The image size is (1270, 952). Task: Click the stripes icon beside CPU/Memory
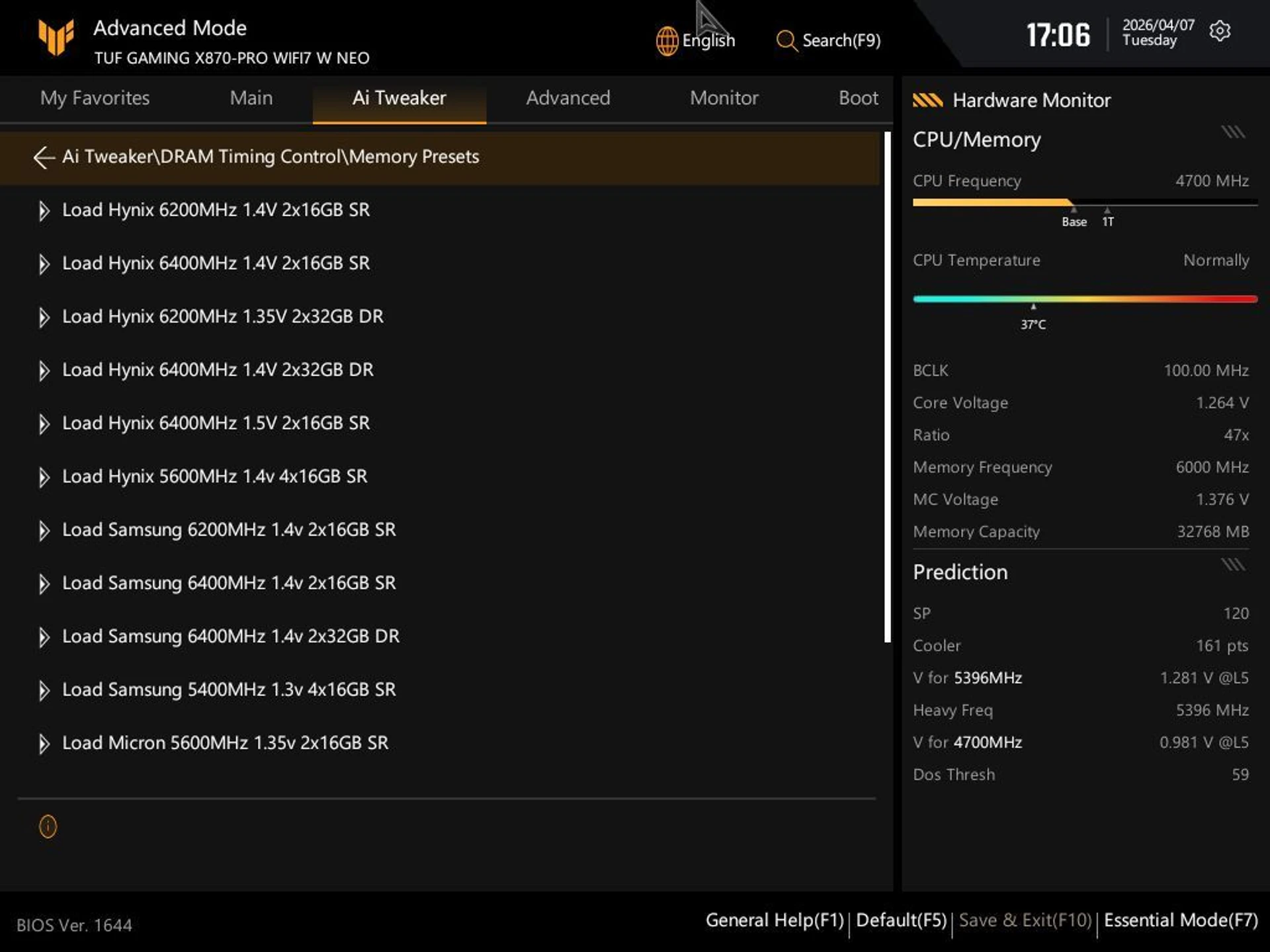[x=1233, y=132]
